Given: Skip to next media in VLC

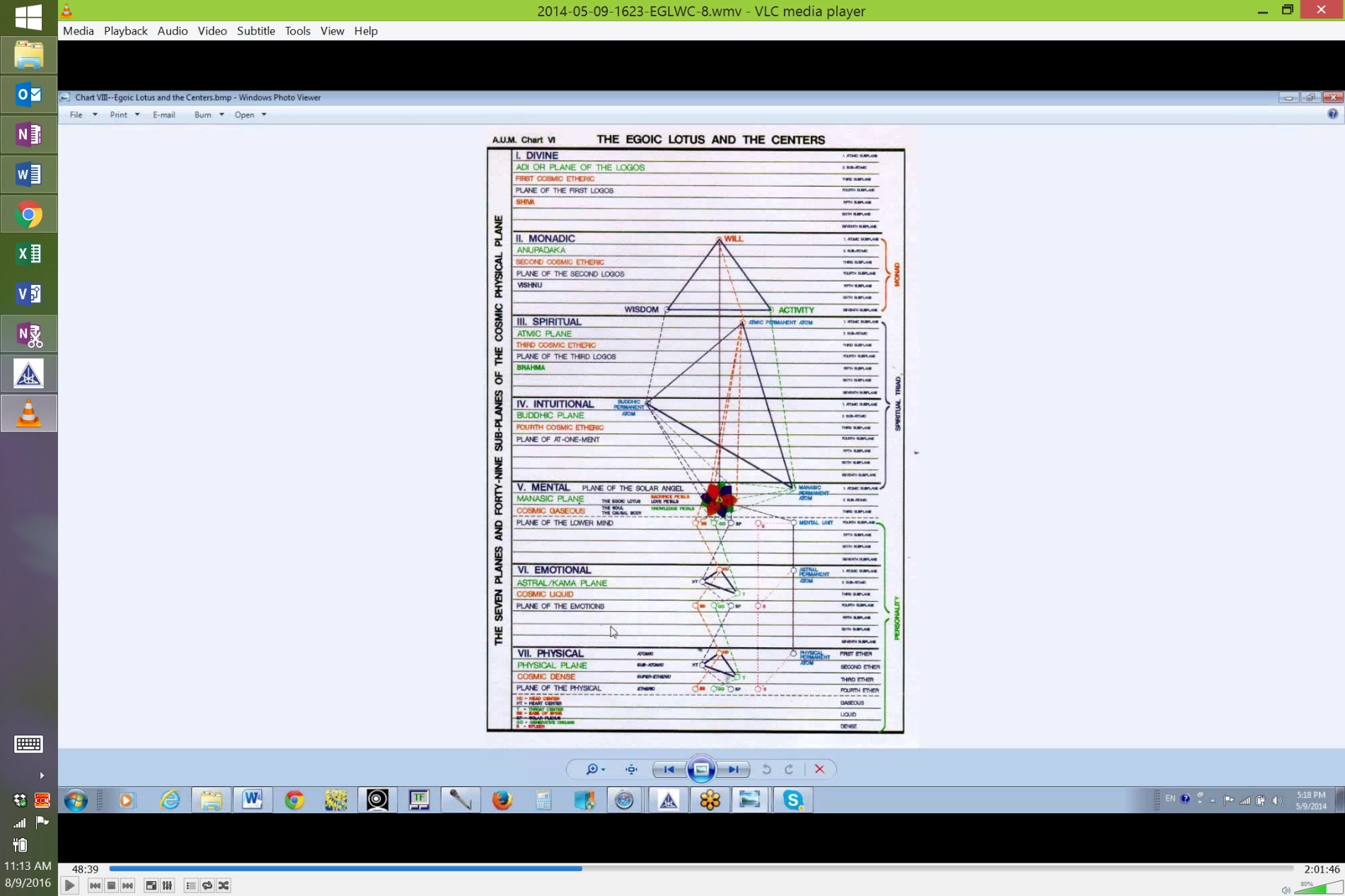Looking at the screenshot, I should [x=127, y=885].
